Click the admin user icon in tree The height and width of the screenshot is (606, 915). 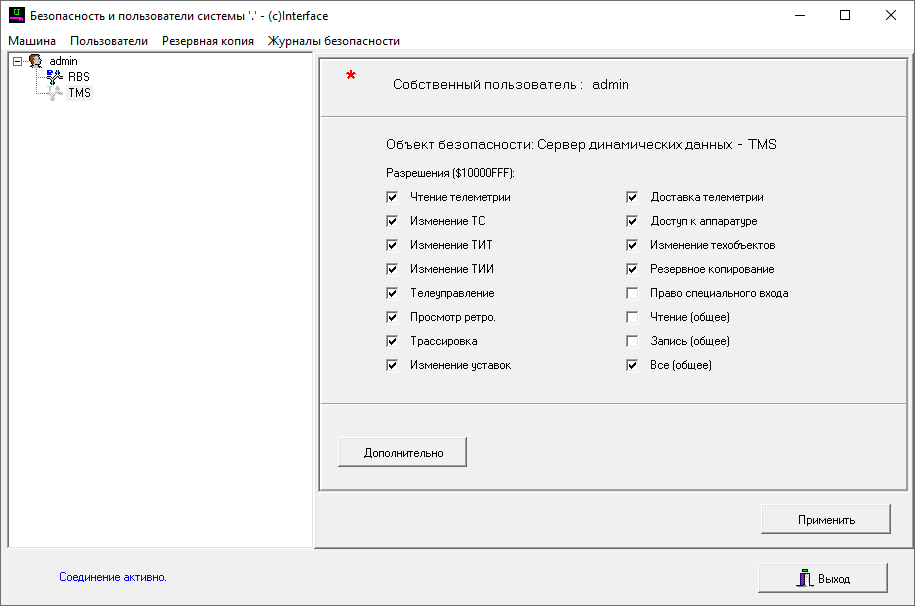pos(35,61)
